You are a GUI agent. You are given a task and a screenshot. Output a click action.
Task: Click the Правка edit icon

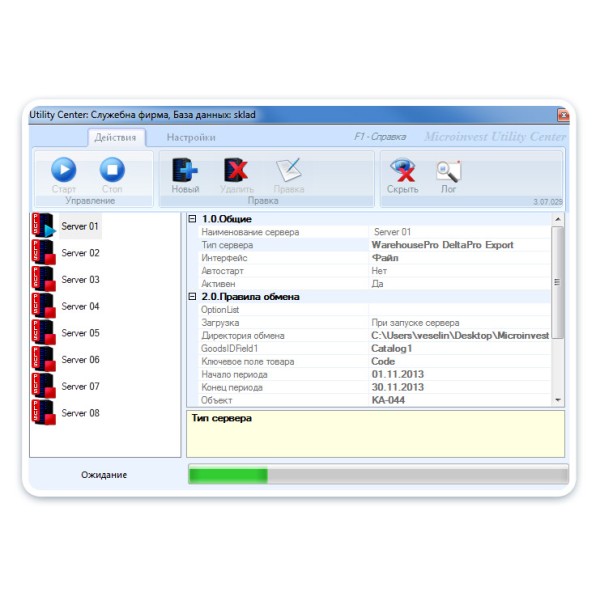coord(289,170)
